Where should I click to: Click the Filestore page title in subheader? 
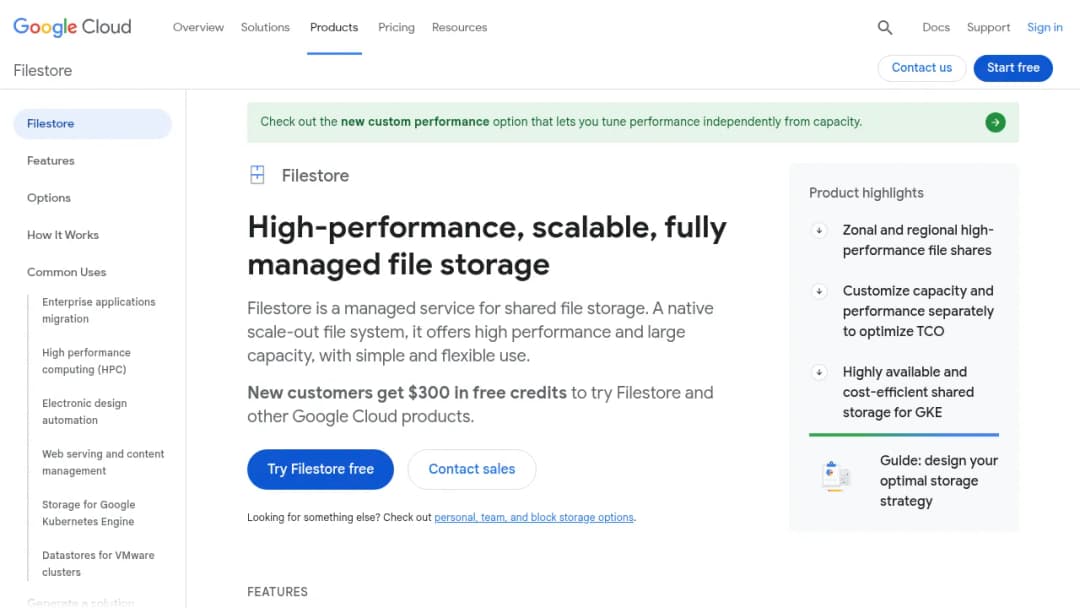point(43,70)
